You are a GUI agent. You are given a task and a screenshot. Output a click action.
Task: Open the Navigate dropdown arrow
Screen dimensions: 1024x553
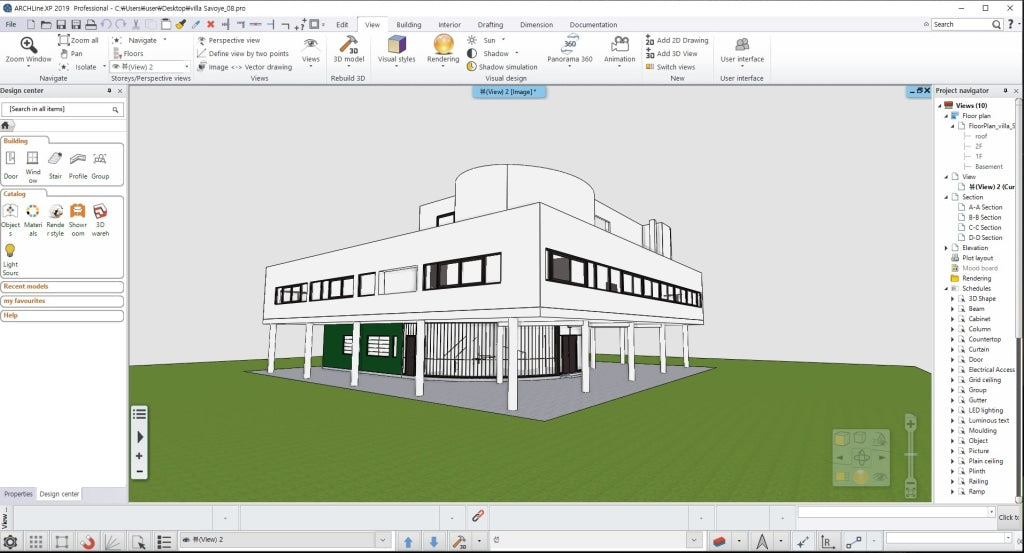pyautogui.click(x=165, y=40)
